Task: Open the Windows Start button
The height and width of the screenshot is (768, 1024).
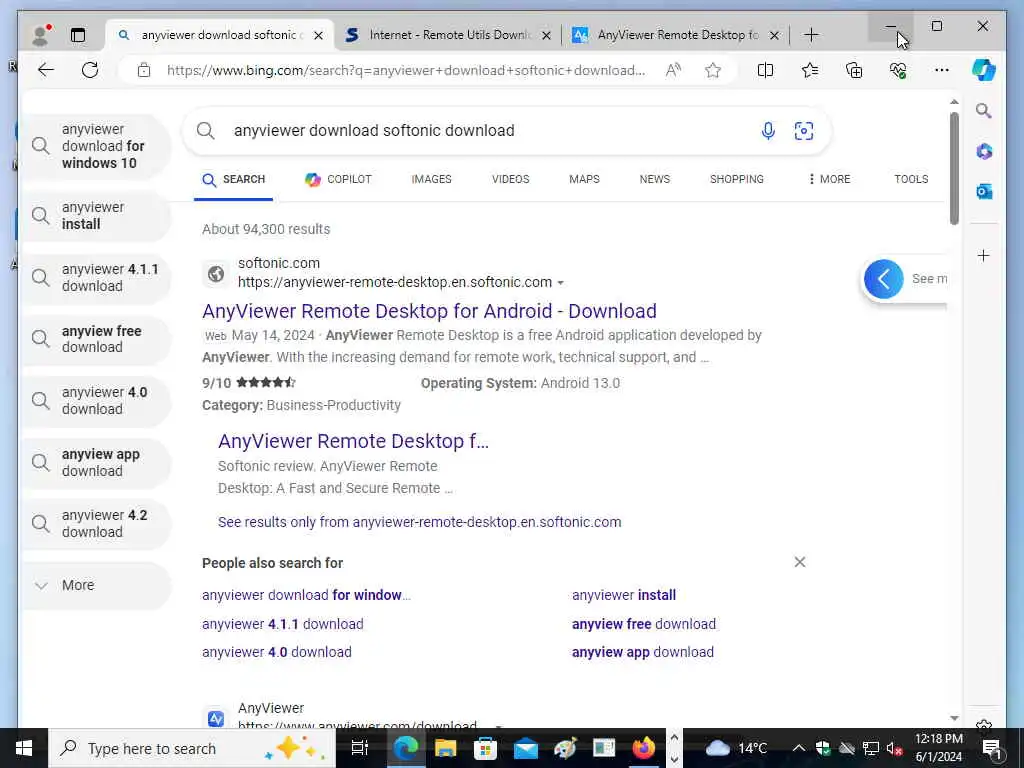Action: (24, 748)
